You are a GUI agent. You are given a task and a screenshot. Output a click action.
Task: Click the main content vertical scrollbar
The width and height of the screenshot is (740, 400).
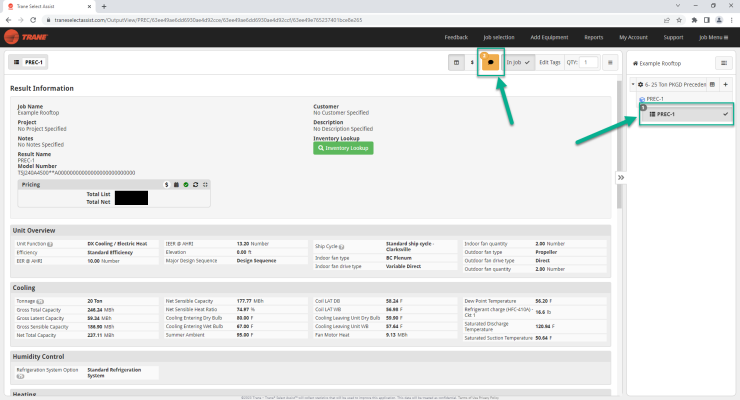pos(619,144)
